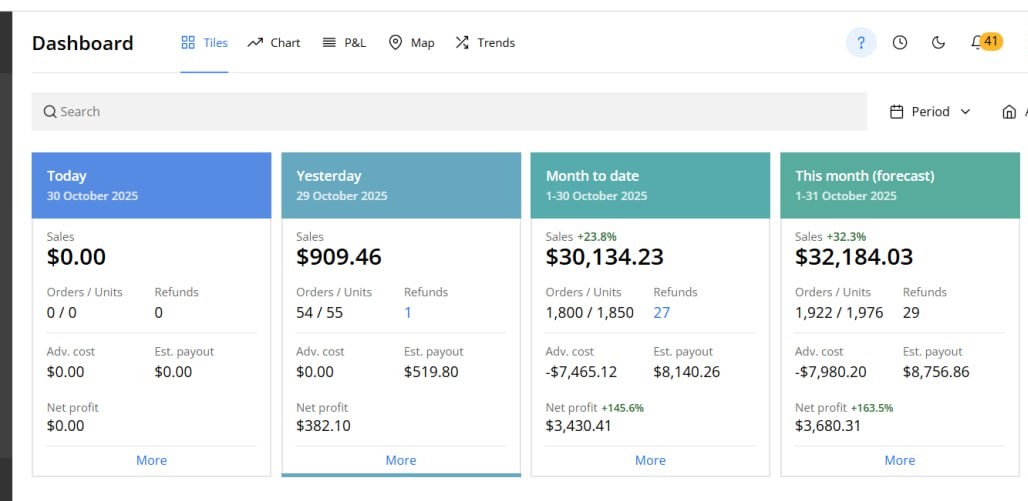The width and height of the screenshot is (1028, 501).
Task: Click the help question mark icon
Action: 860,43
